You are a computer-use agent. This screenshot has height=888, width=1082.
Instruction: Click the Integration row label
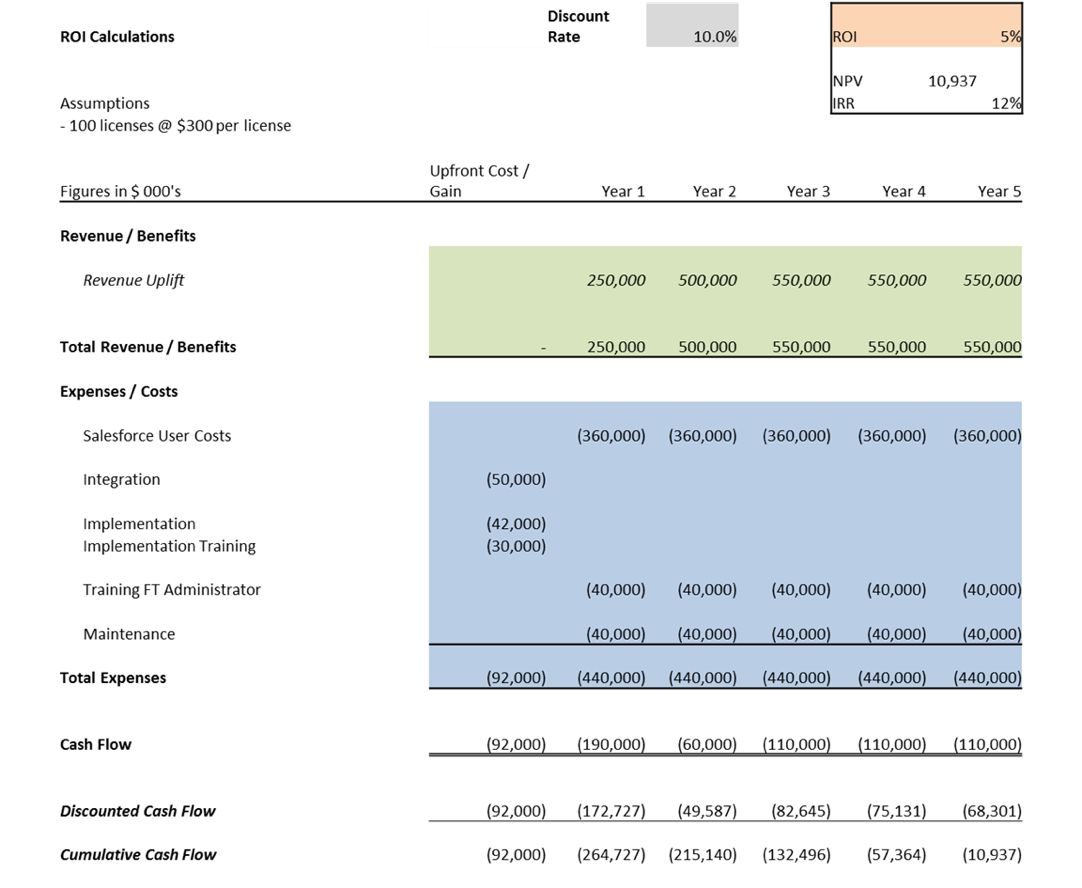[x=121, y=479]
